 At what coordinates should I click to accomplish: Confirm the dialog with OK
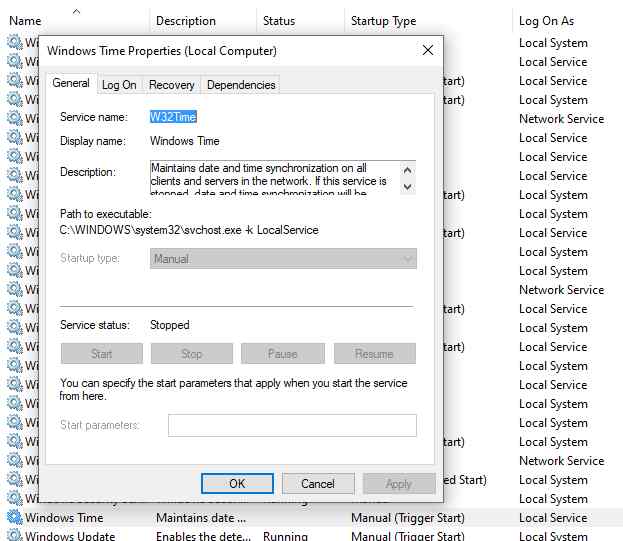point(237,484)
